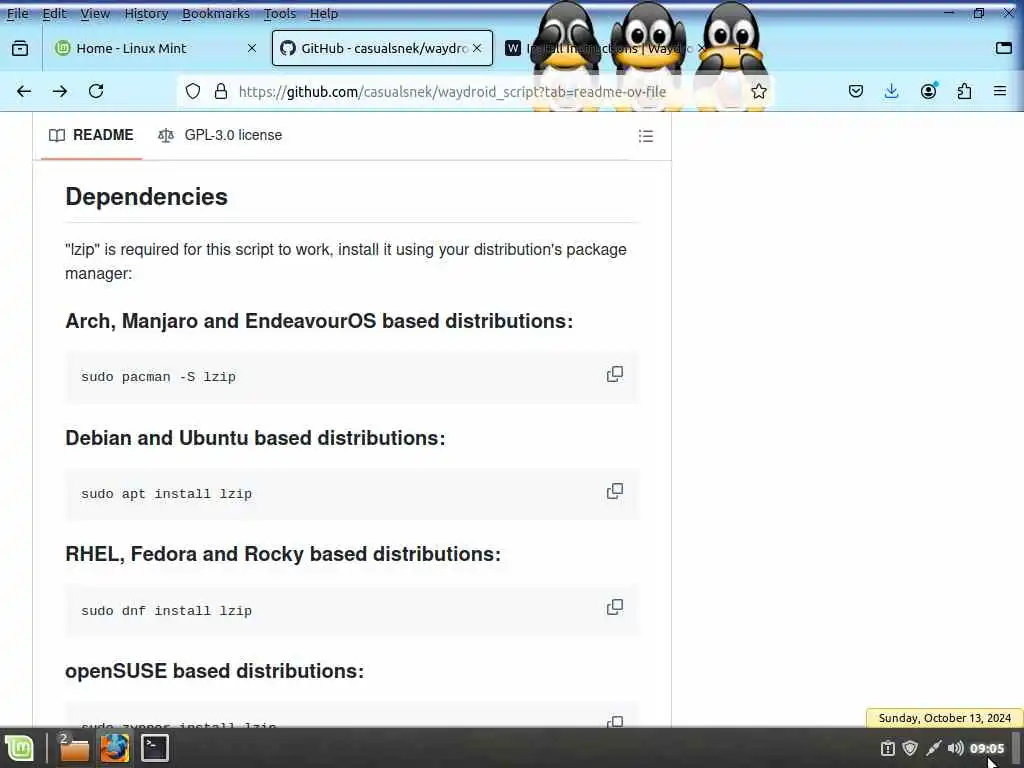Close the GitHub casualsnek tab
The width and height of the screenshot is (1024, 768).
point(477,48)
